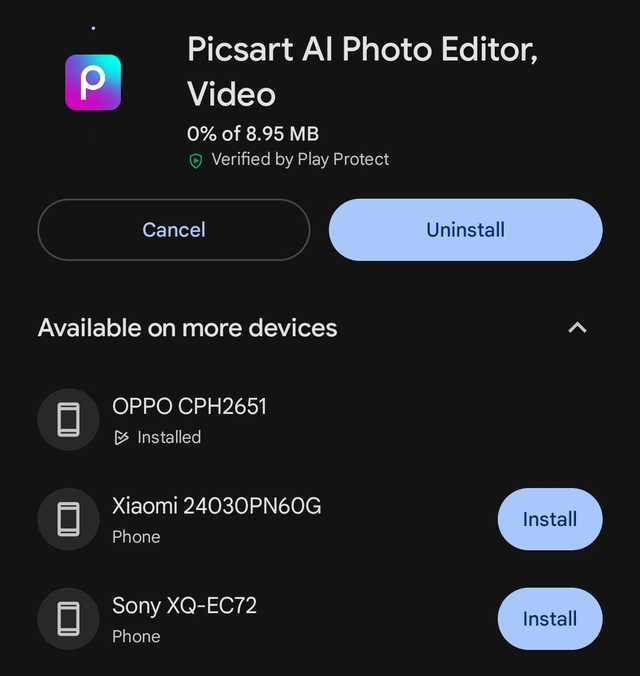
Task: Tap the Phone label under Xiaomi device
Action: (136, 537)
